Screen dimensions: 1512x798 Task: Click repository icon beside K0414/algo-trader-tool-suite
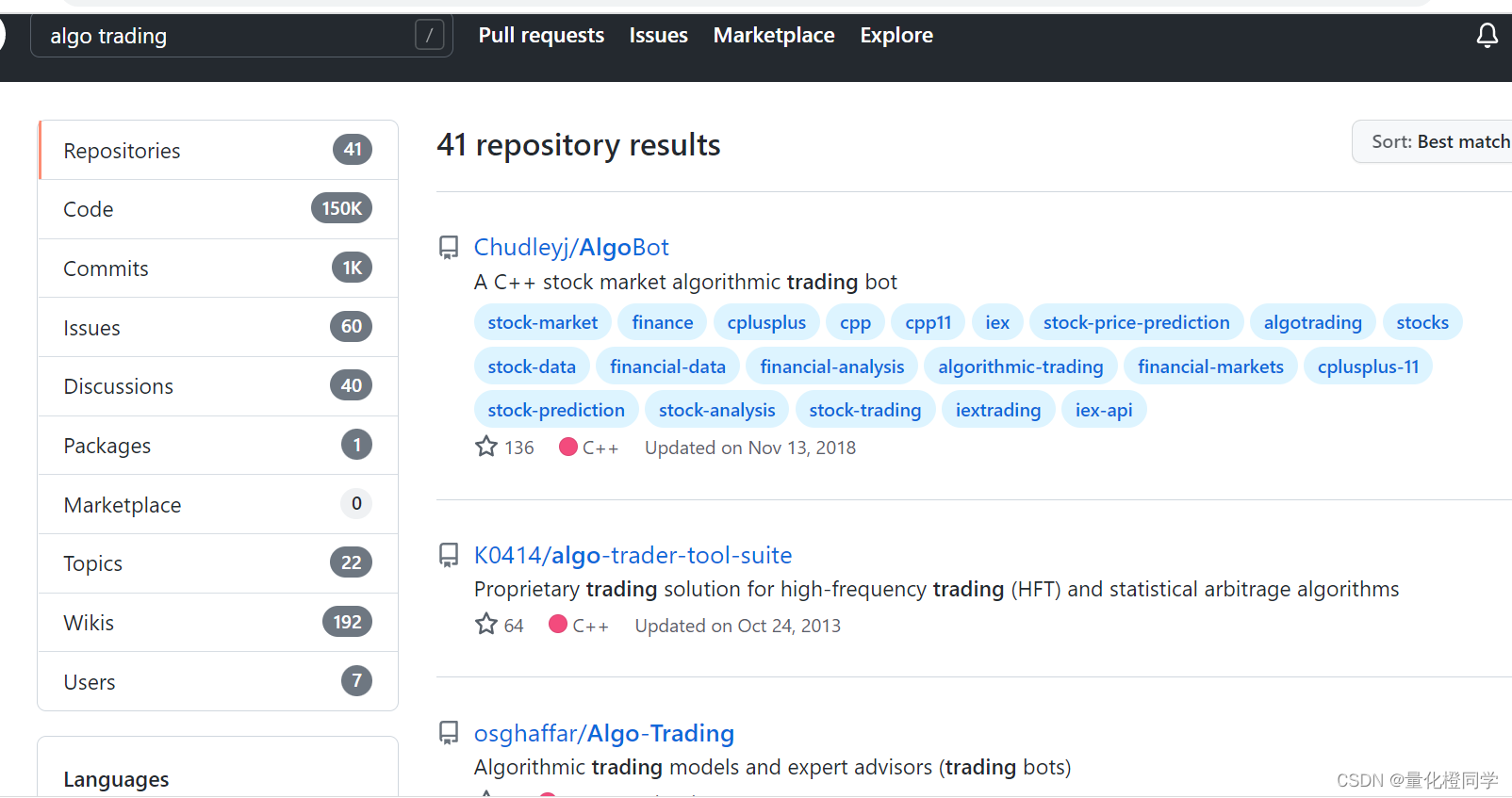click(x=449, y=555)
